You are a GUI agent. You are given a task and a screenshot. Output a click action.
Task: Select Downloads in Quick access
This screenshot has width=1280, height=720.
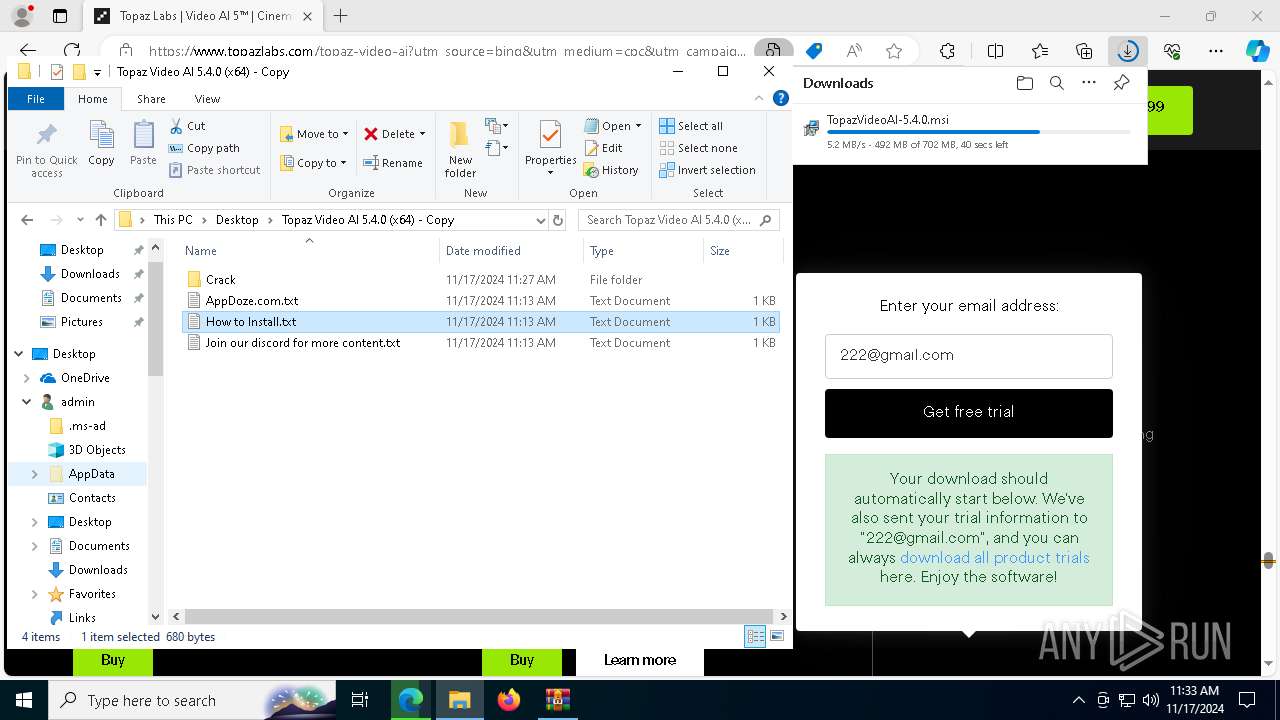[90, 274]
